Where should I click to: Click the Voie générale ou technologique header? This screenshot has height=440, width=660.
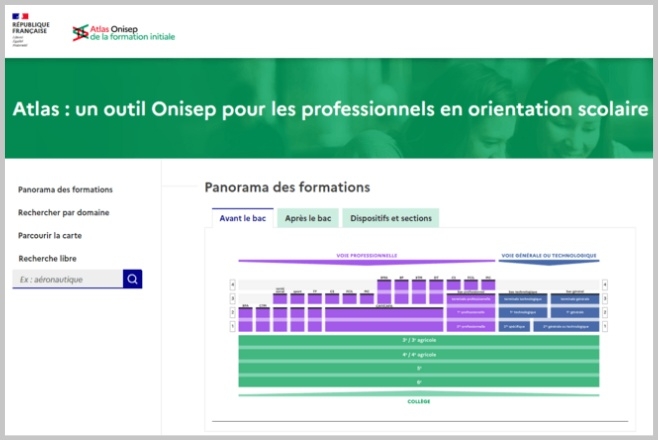point(549,255)
